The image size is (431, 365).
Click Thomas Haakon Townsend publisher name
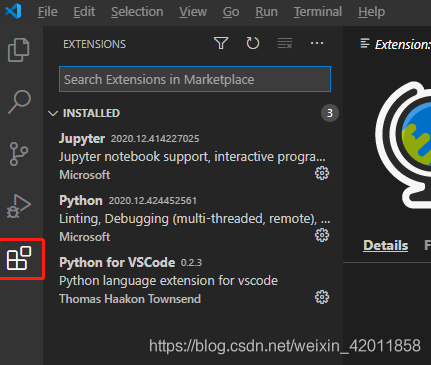[x=130, y=299]
